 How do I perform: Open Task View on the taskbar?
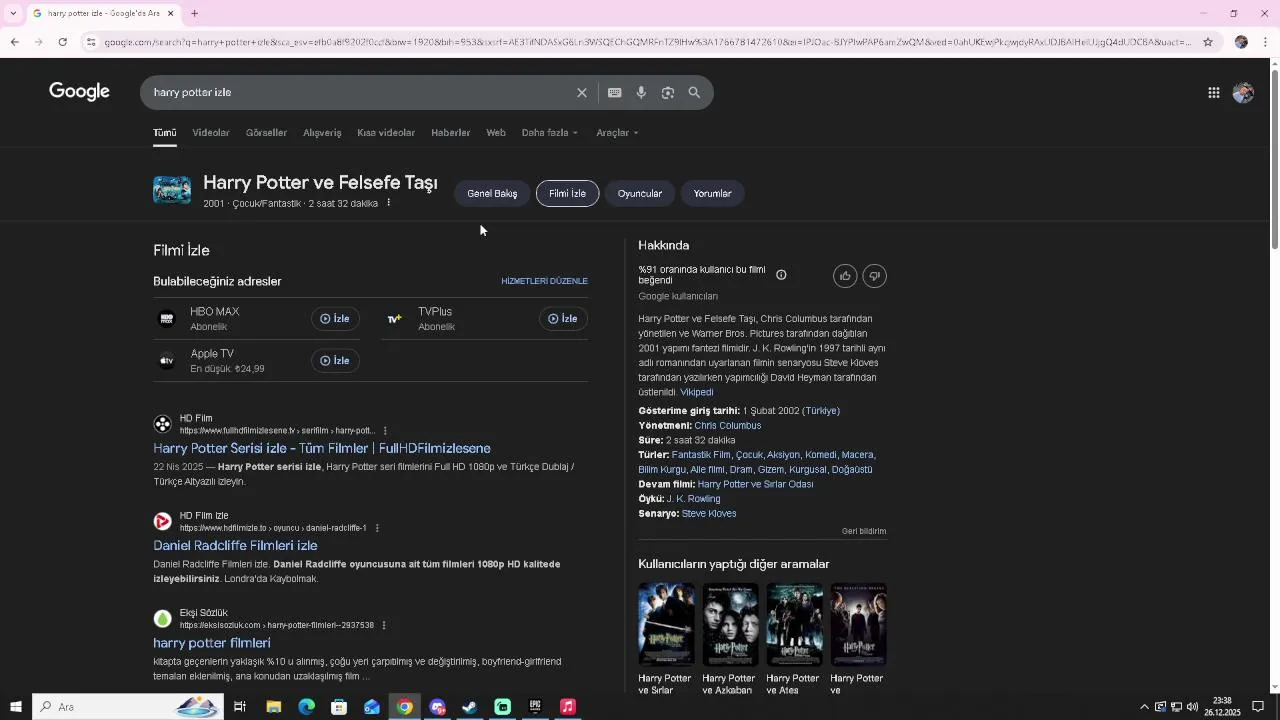(240, 707)
